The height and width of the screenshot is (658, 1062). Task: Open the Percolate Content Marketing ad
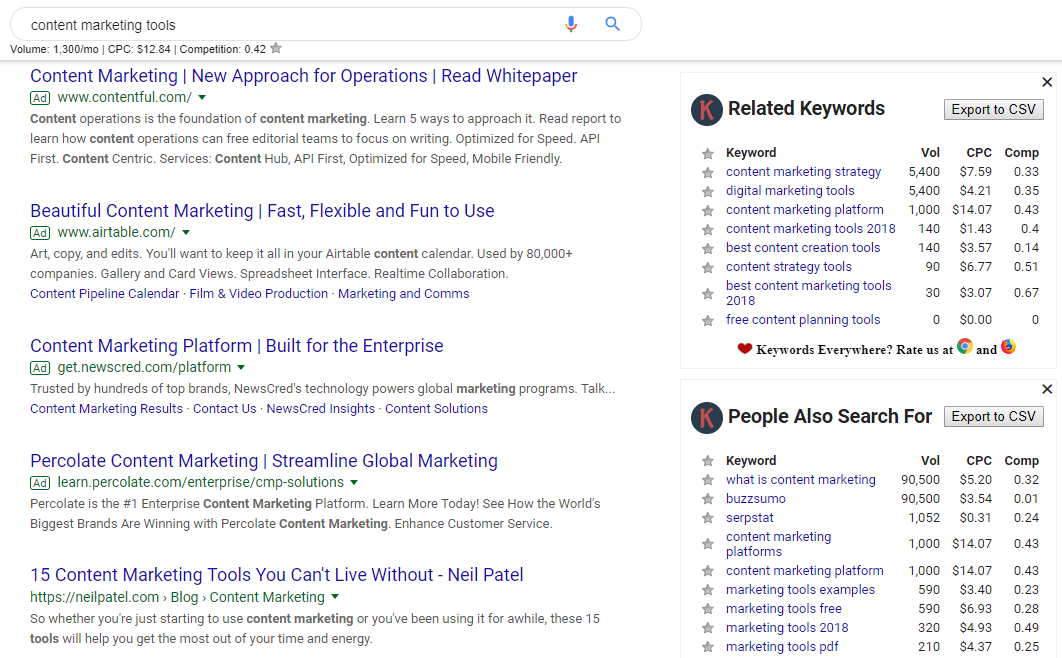[263, 461]
